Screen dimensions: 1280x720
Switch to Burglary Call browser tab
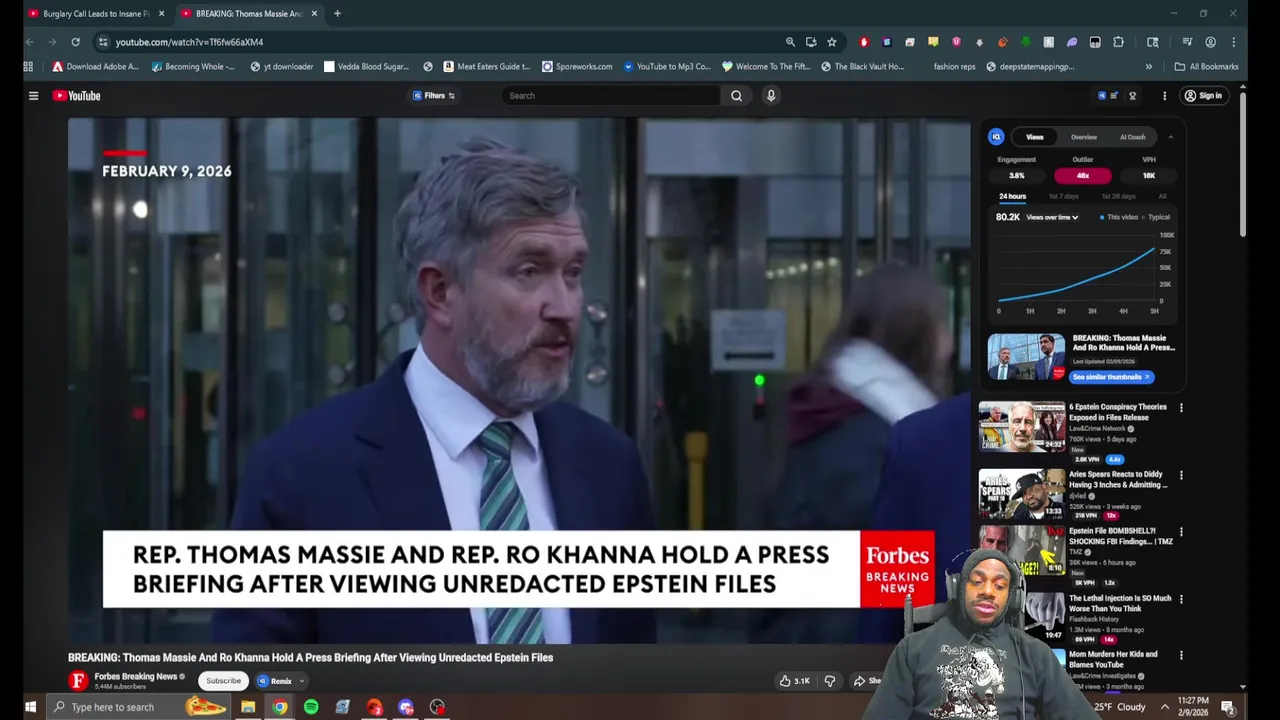(x=96, y=14)
